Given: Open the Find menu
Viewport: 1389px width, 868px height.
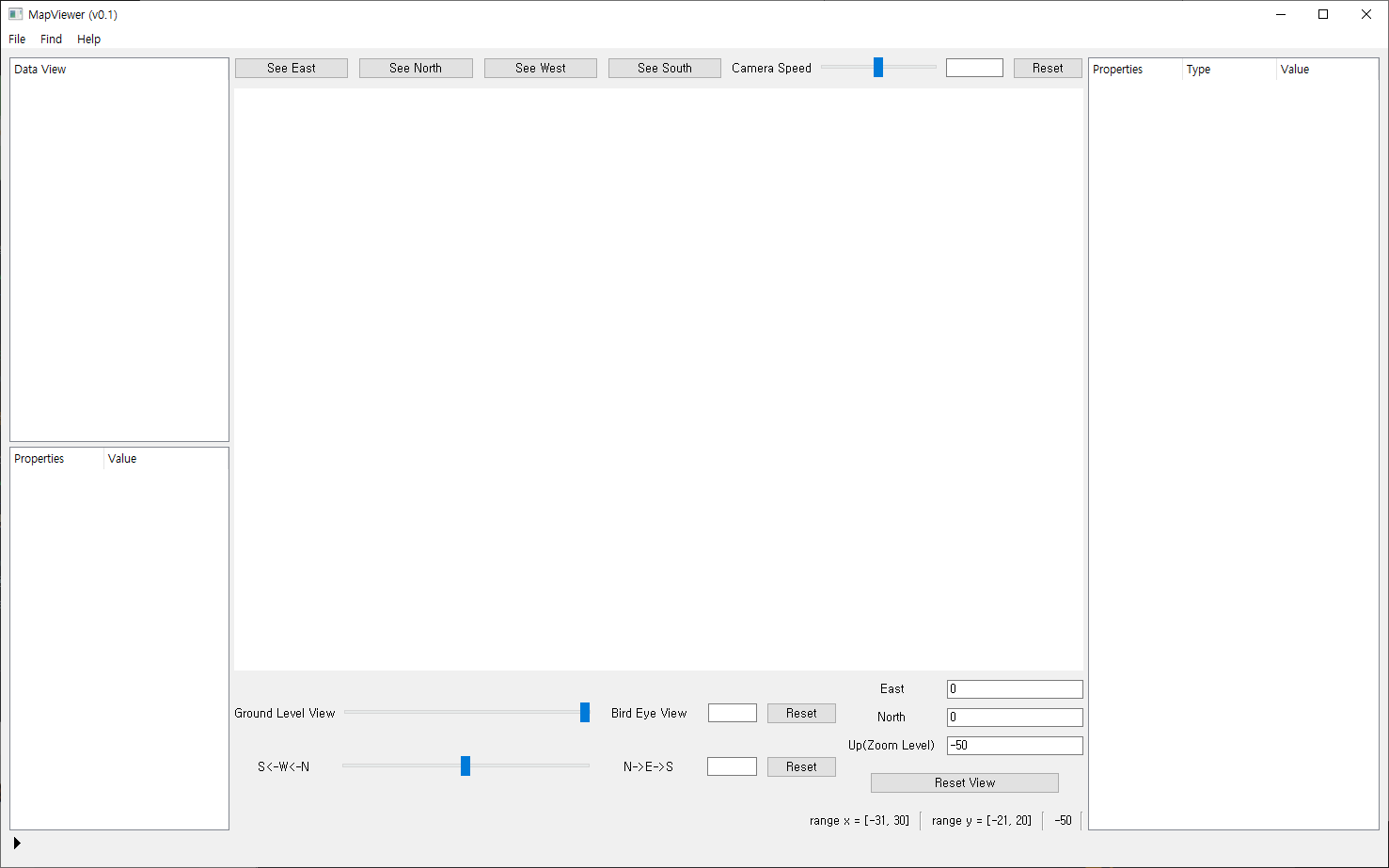Looking at the screenshot, I should [51, 39].
